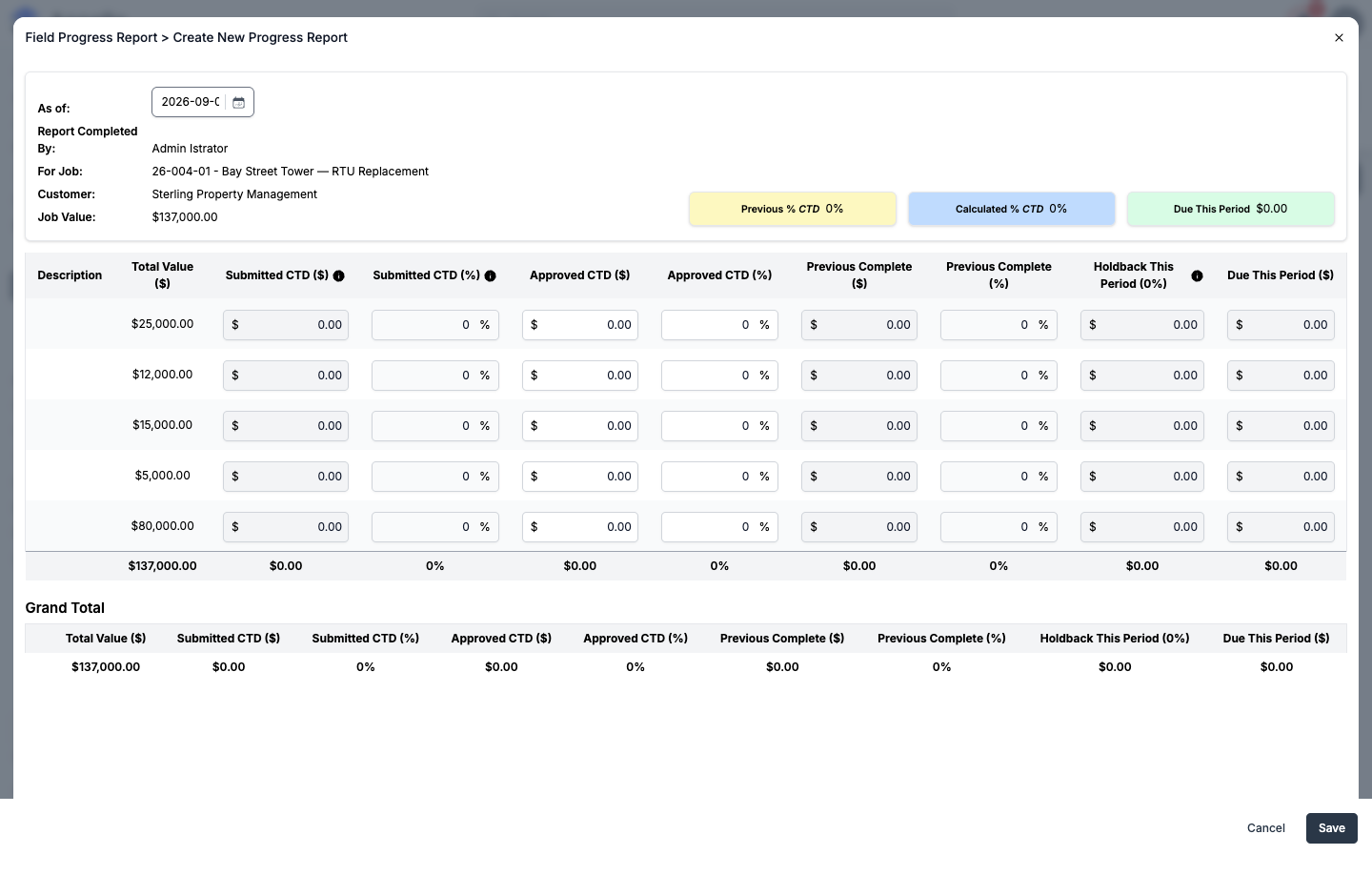Screen dimensions: 1372x875
Task: Edit Approved CTD (%) for $25,000.00 row
Action: (719, 325)
